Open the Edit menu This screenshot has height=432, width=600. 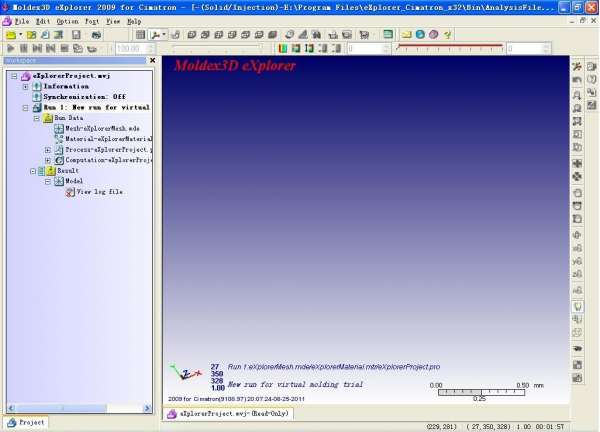[43, 21]
